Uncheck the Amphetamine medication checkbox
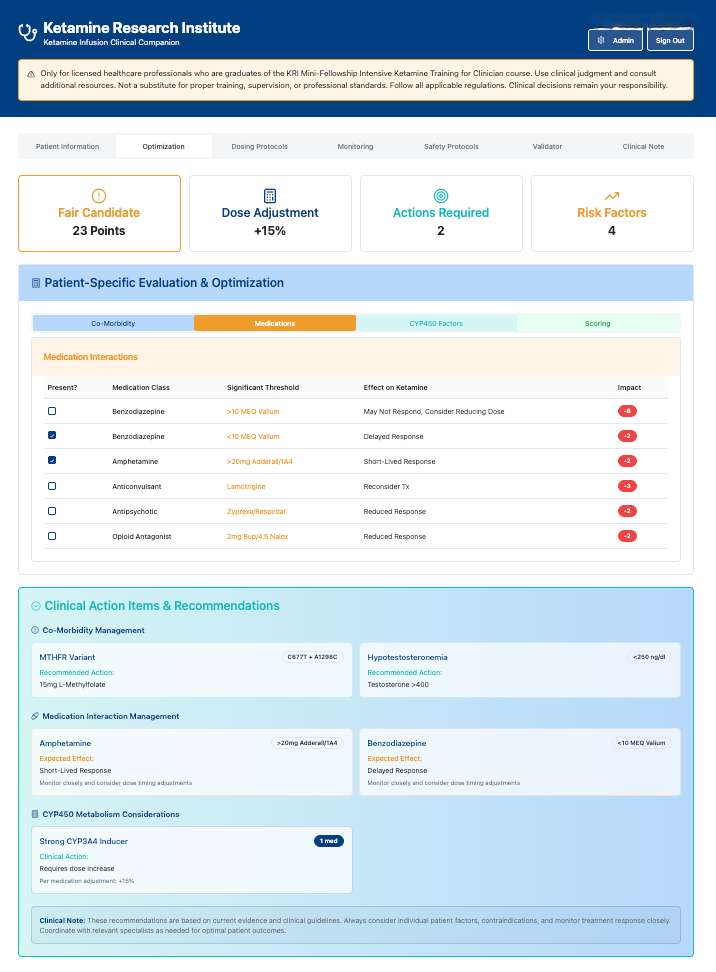The width and height of the screenshot is (716, 972). pos(52,461)
